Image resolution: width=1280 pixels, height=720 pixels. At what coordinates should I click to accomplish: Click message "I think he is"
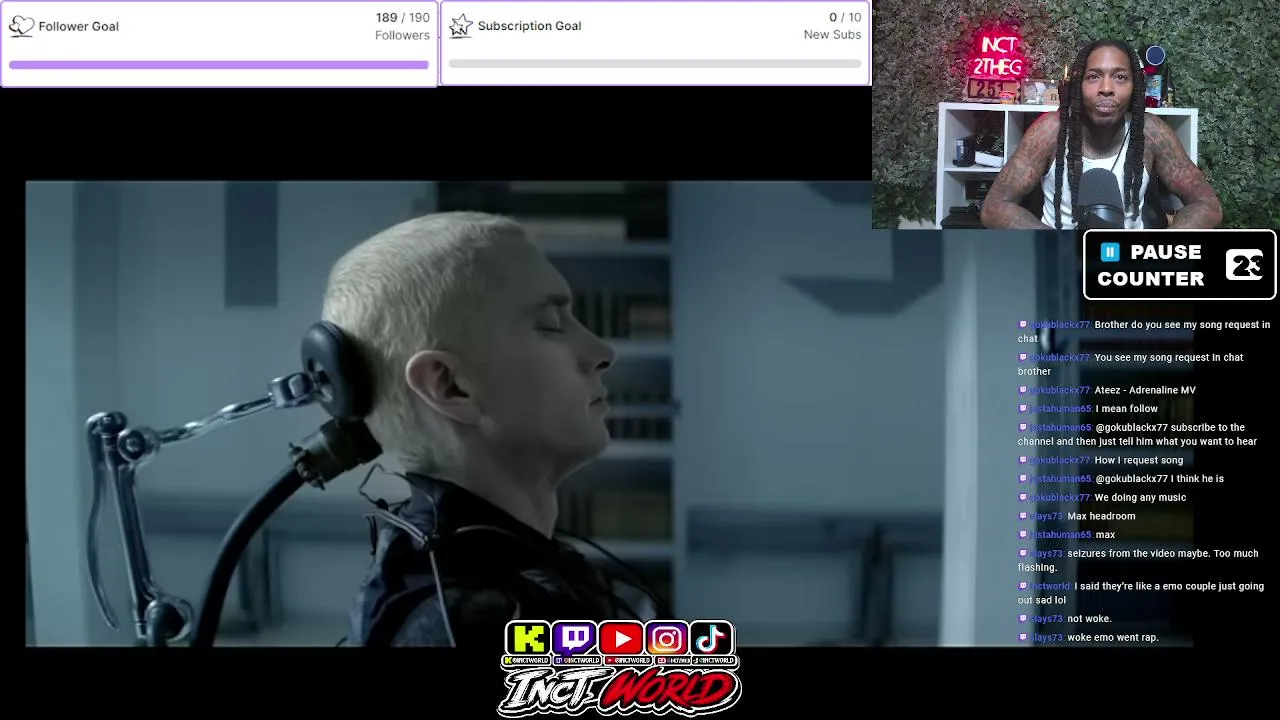coord(1159,479)
